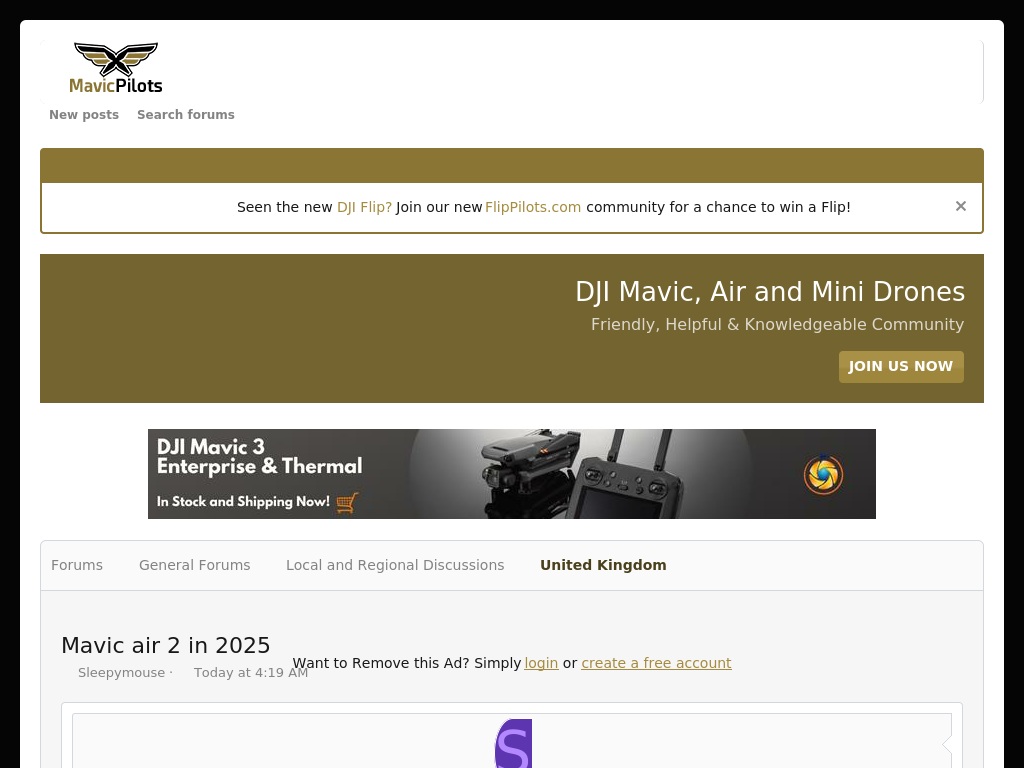Click the thread title Mavic air 2 in 2025

166,645
